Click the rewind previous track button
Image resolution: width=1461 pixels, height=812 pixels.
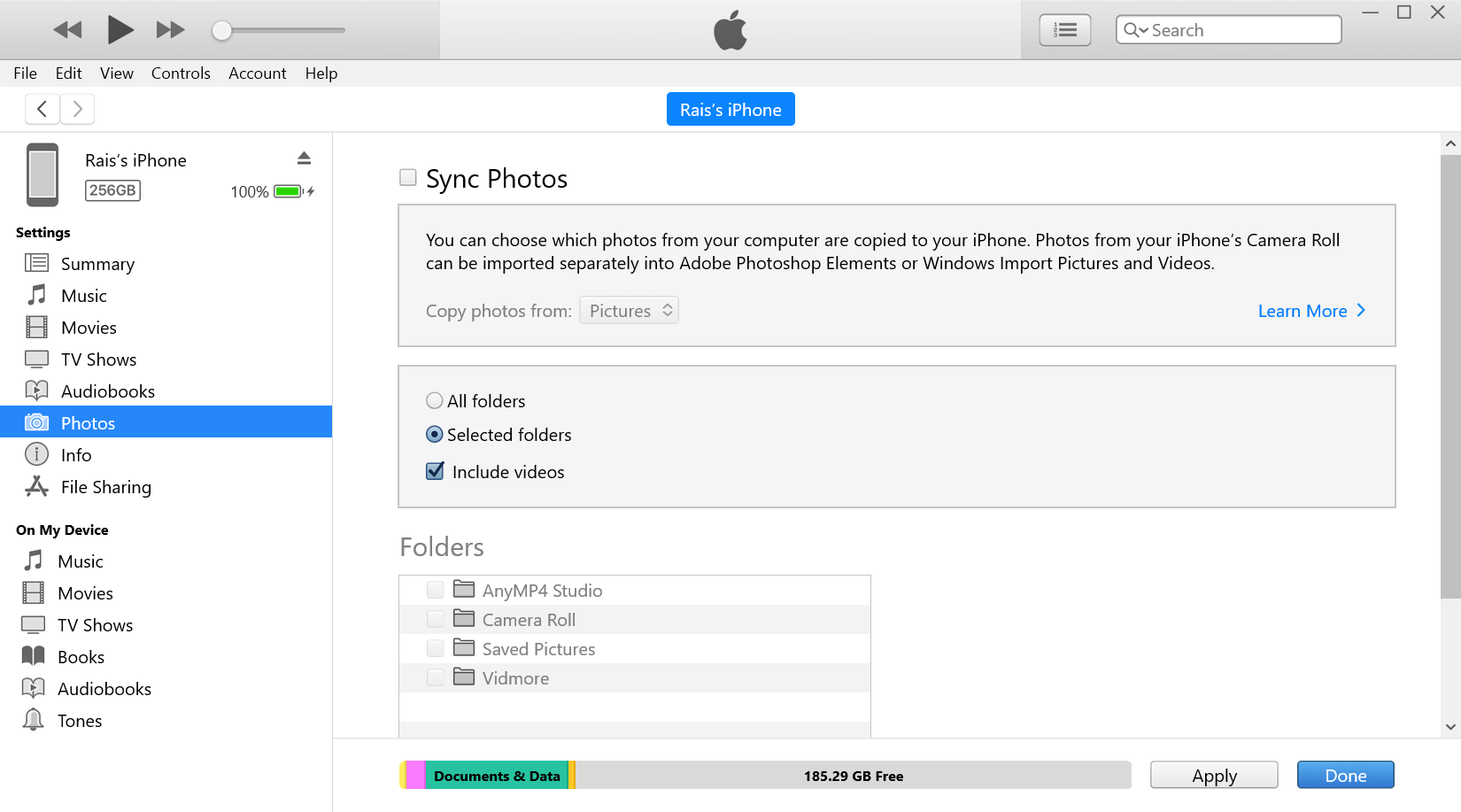67,30
